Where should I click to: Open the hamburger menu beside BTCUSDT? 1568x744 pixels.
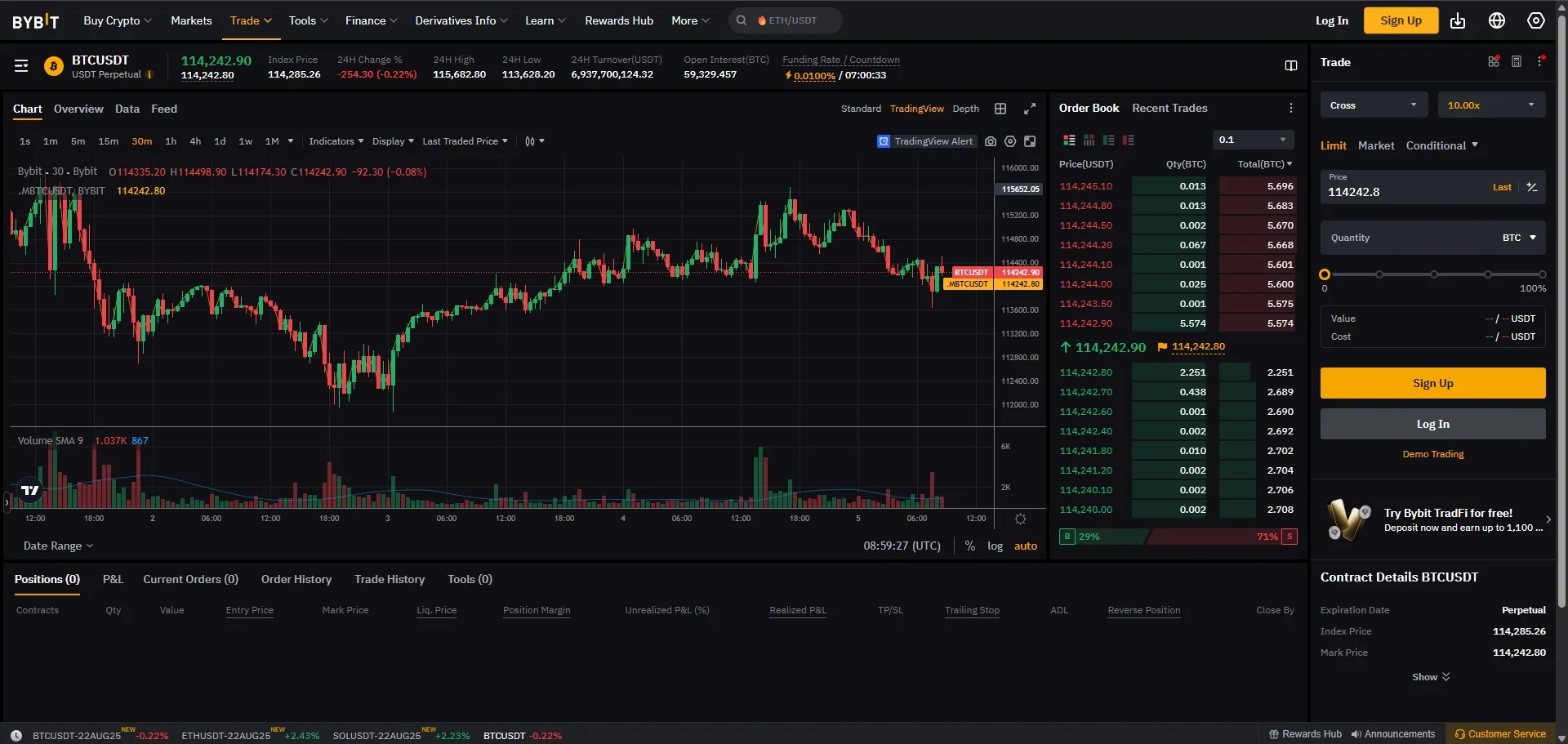21,65
